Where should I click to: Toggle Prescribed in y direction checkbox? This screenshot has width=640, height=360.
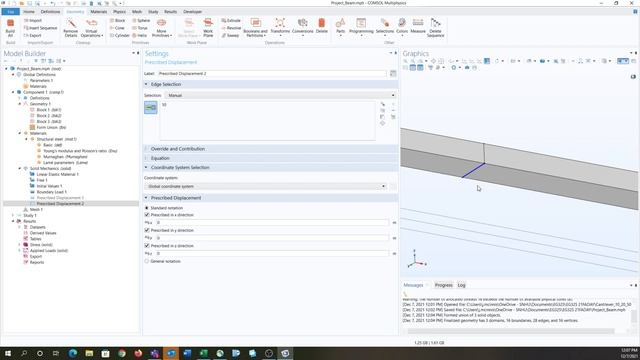point(147,230)
